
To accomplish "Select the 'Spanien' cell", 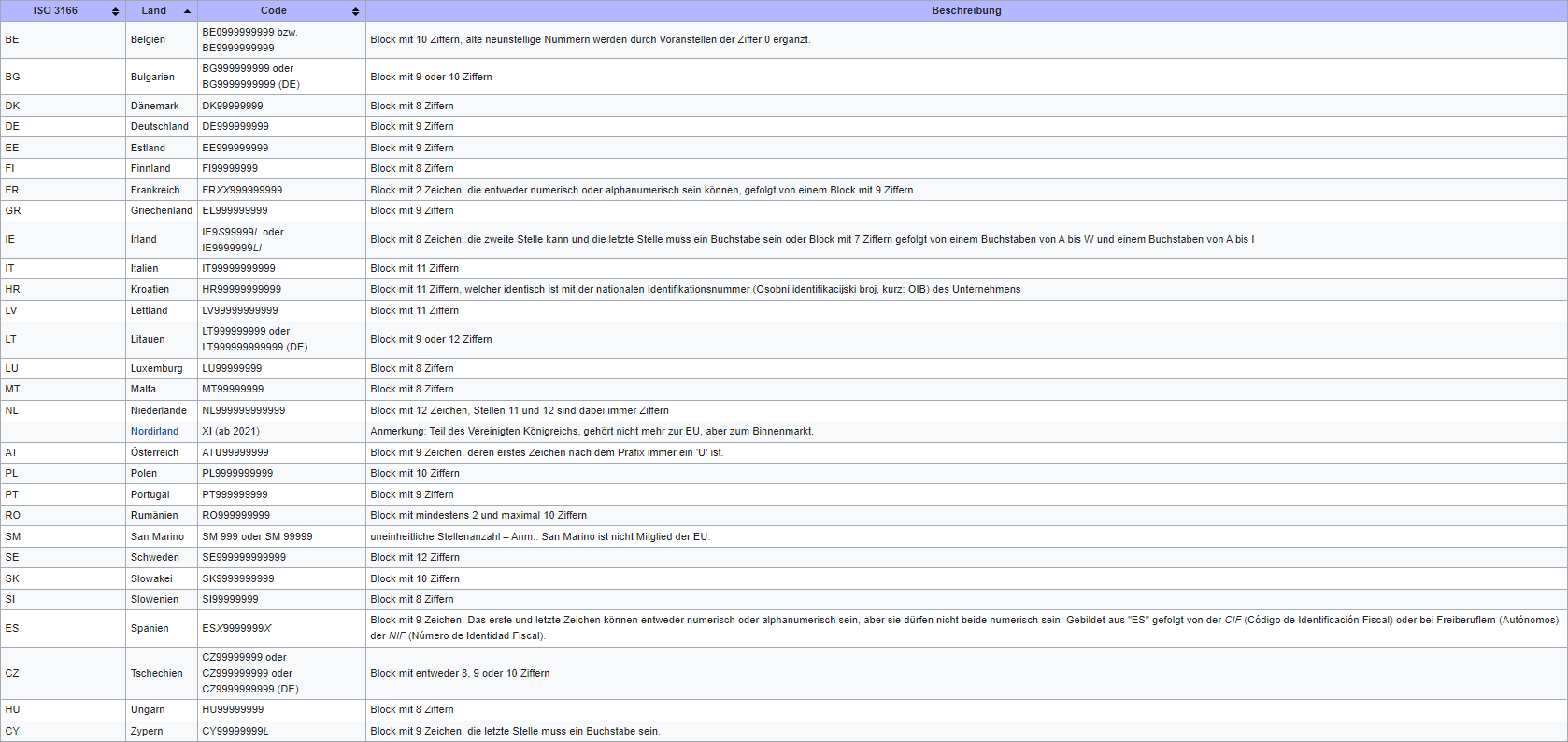I will click(x=162, y=628).
